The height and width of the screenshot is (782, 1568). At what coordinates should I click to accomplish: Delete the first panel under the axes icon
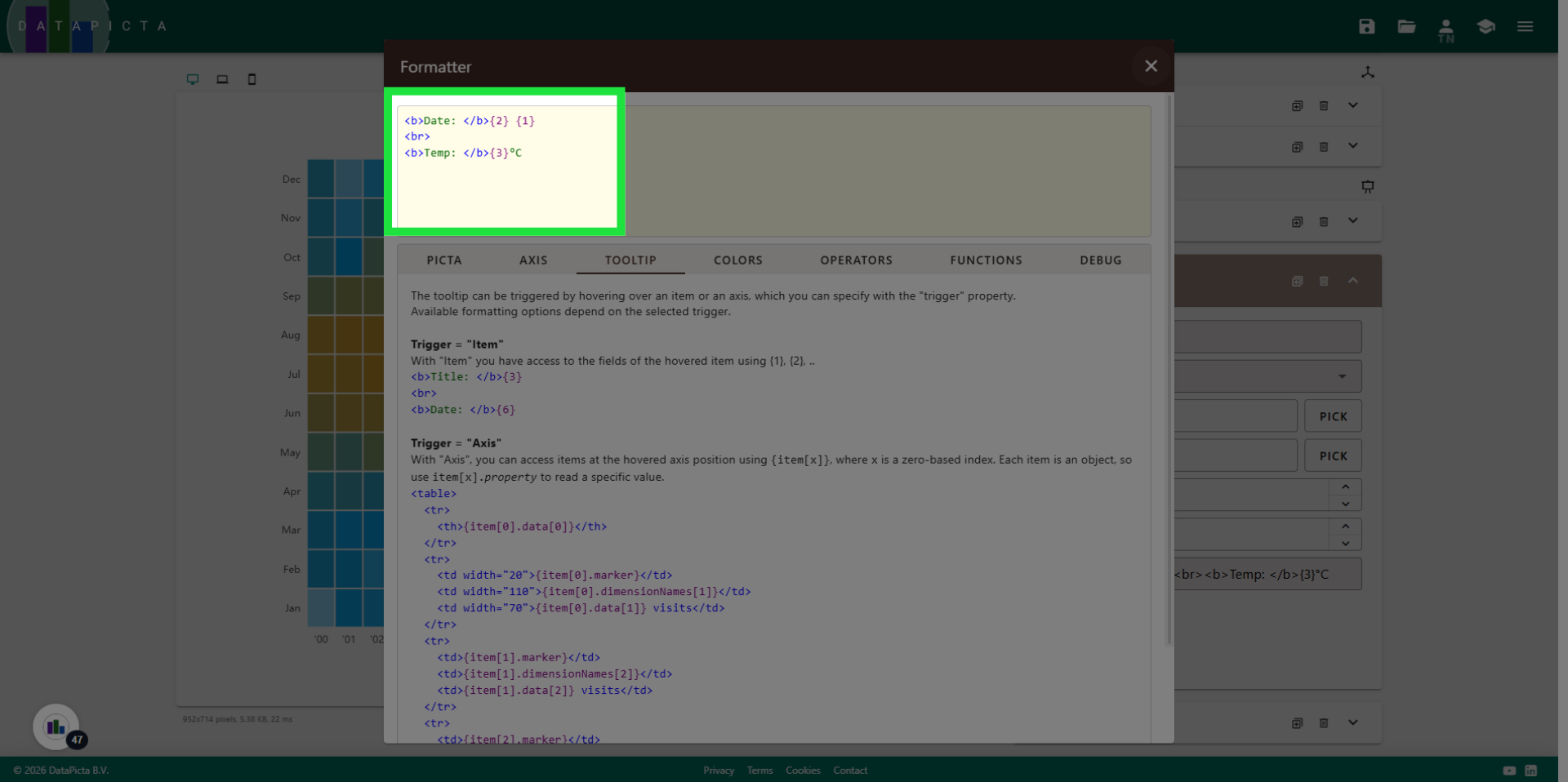(1324, 105)
